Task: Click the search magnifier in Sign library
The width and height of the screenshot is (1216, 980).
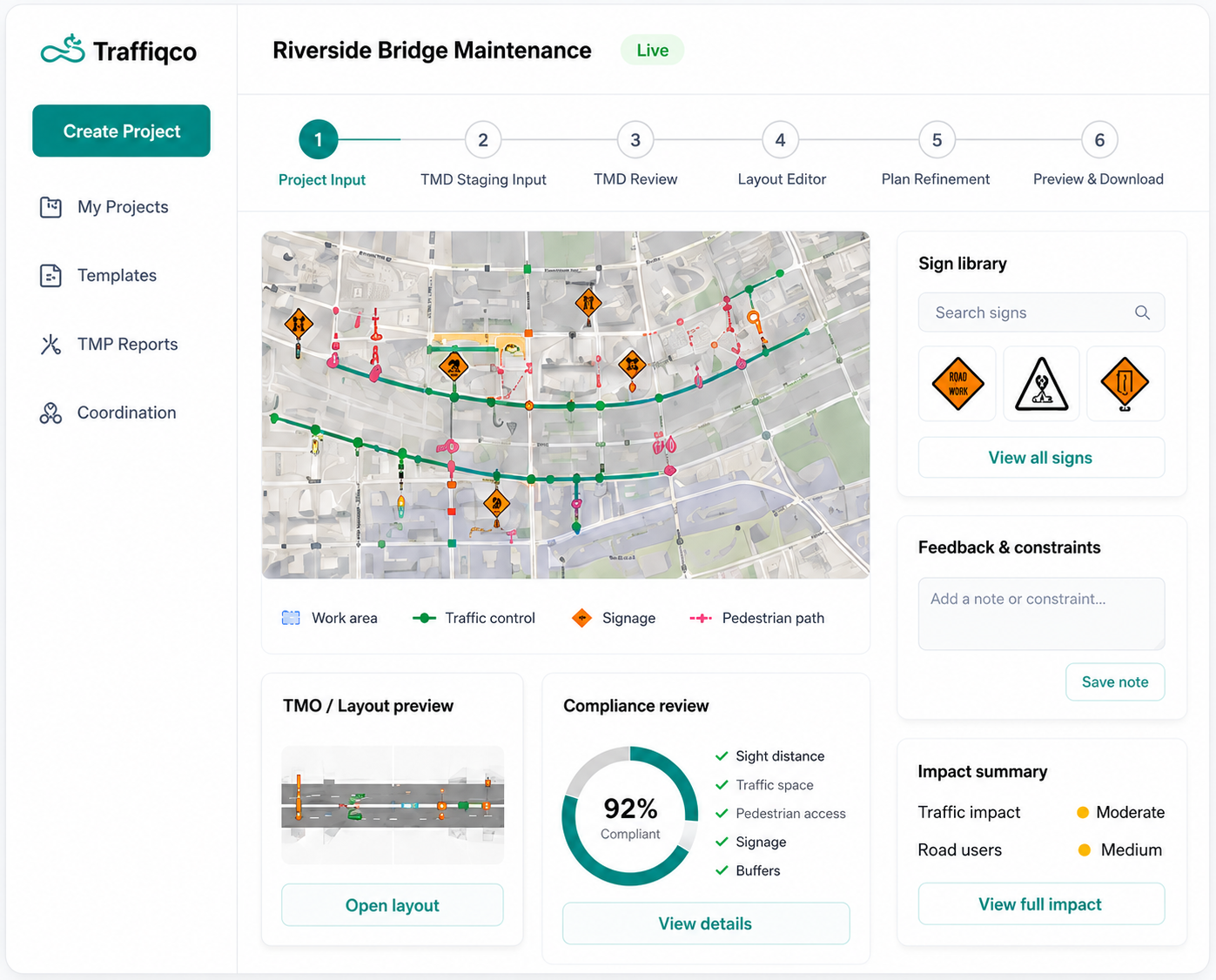Action: (1142, 312)
